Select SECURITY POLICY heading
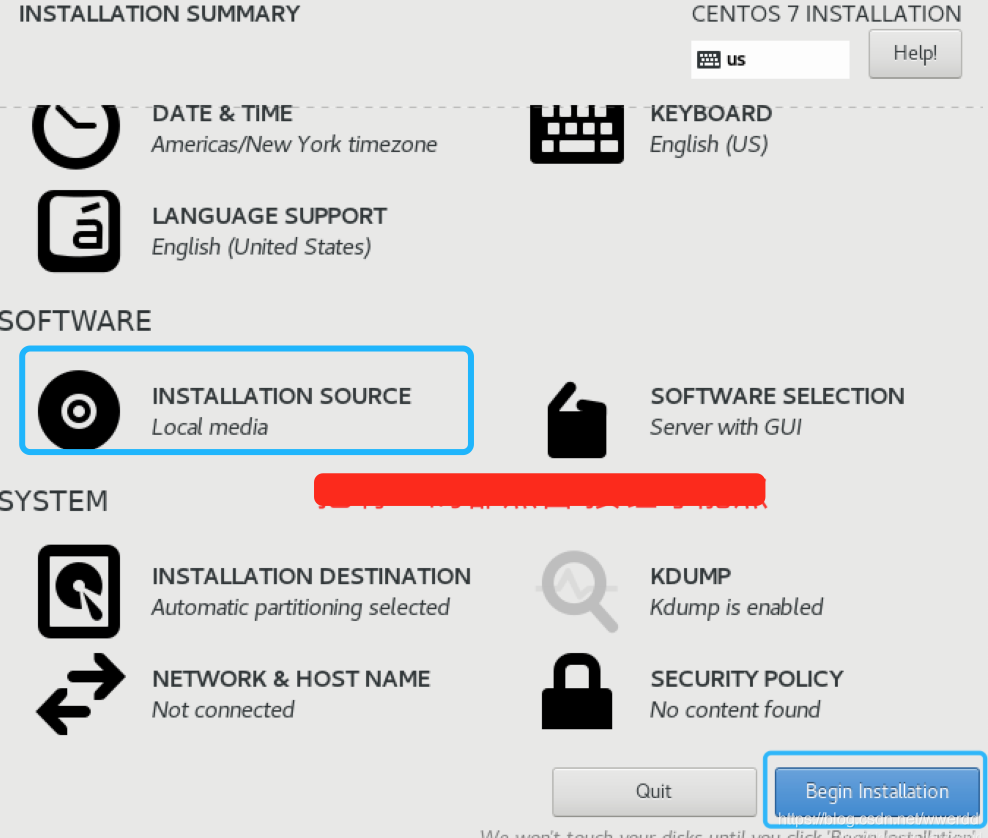The image size is (988, 838). point(747,679)
